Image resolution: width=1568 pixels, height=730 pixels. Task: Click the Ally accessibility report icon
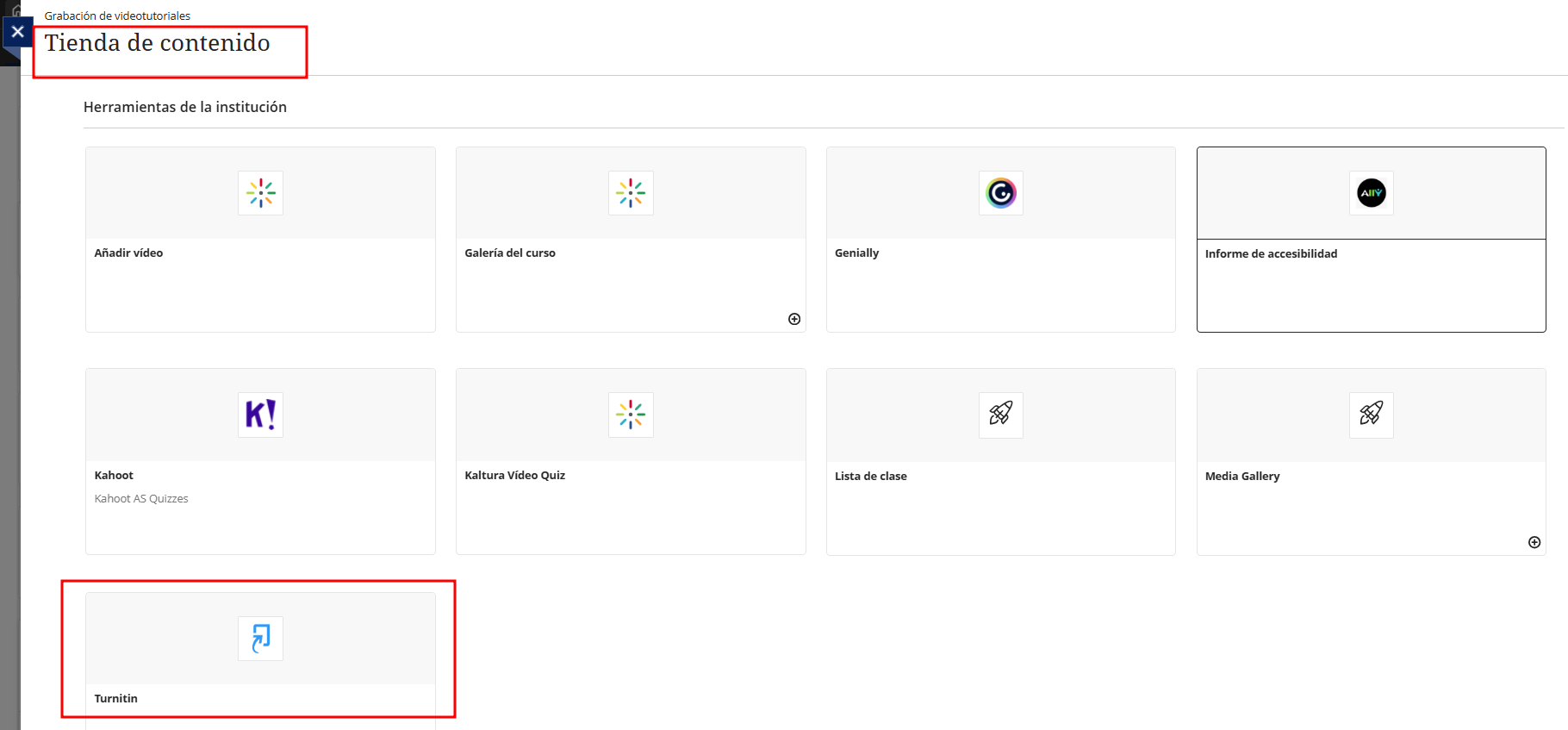[1371, 193]
